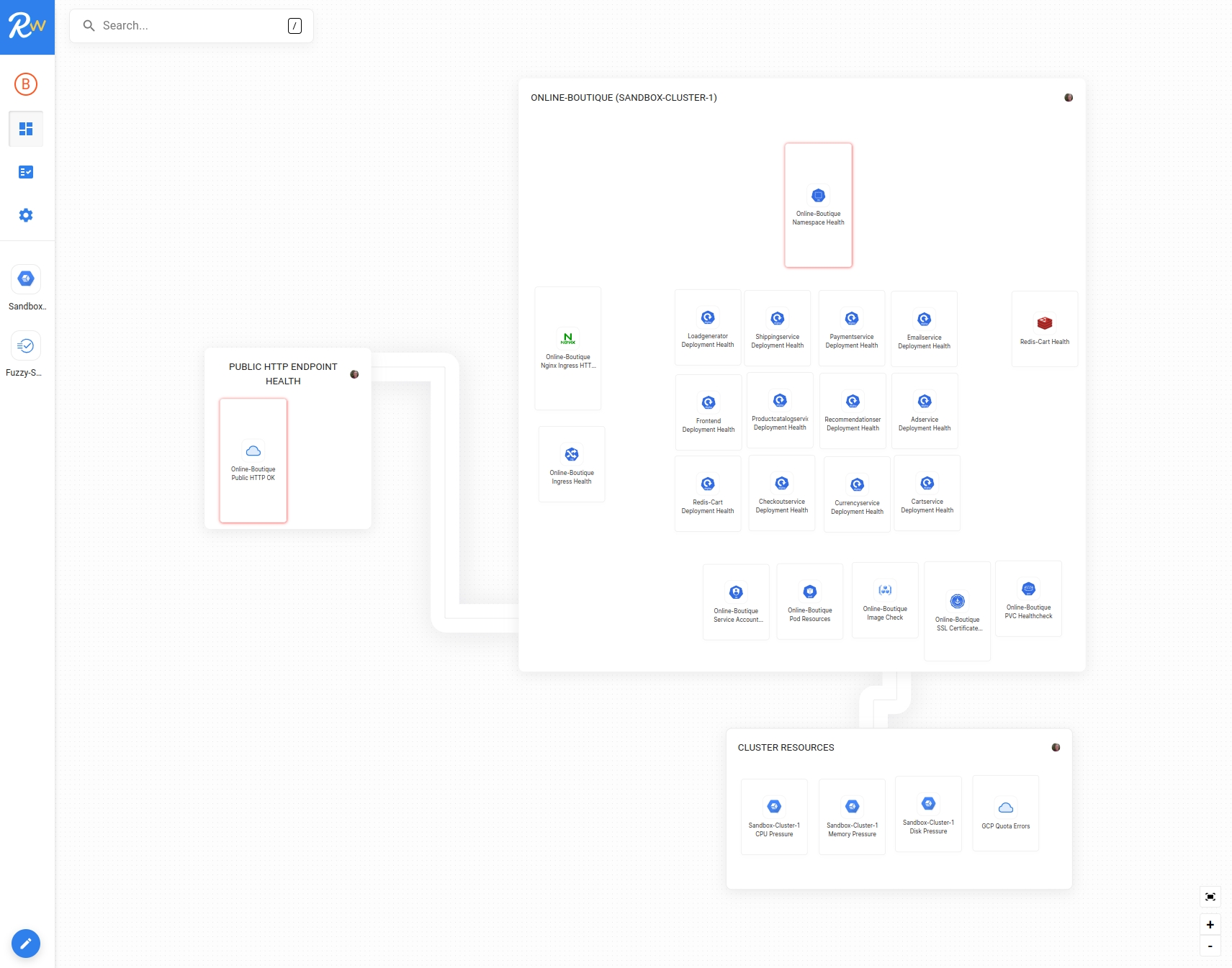Viewport: 1232px width, 968px height.
Task: Click the fit-to-screen map control
Action: (1210, 897)
